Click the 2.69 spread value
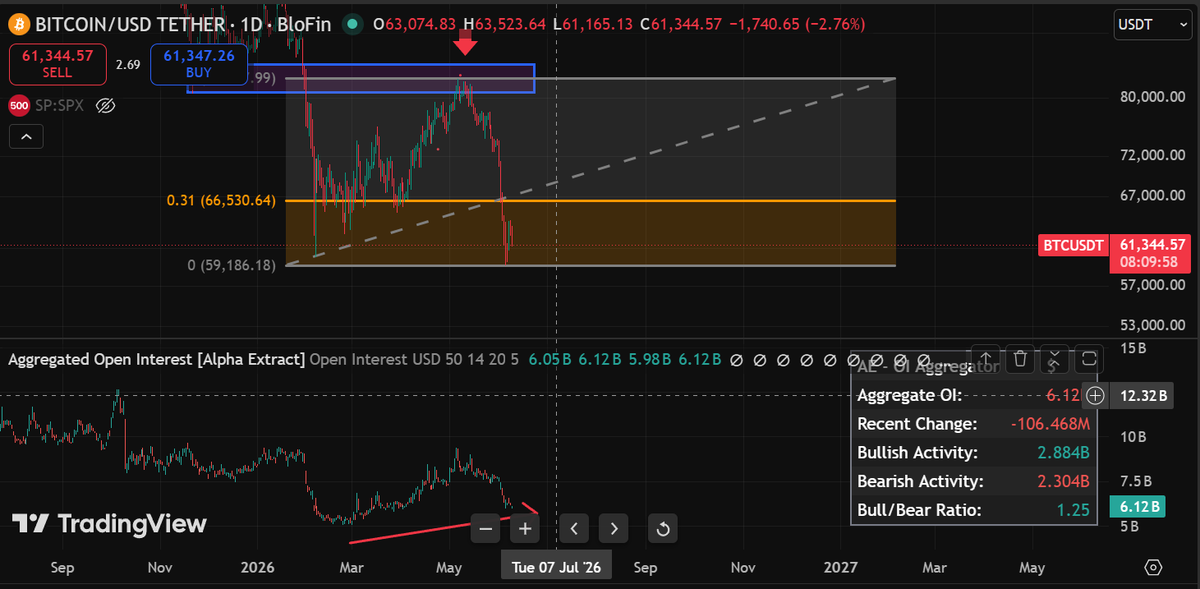This screenshot has width=1200, height=589. (127, 65)
